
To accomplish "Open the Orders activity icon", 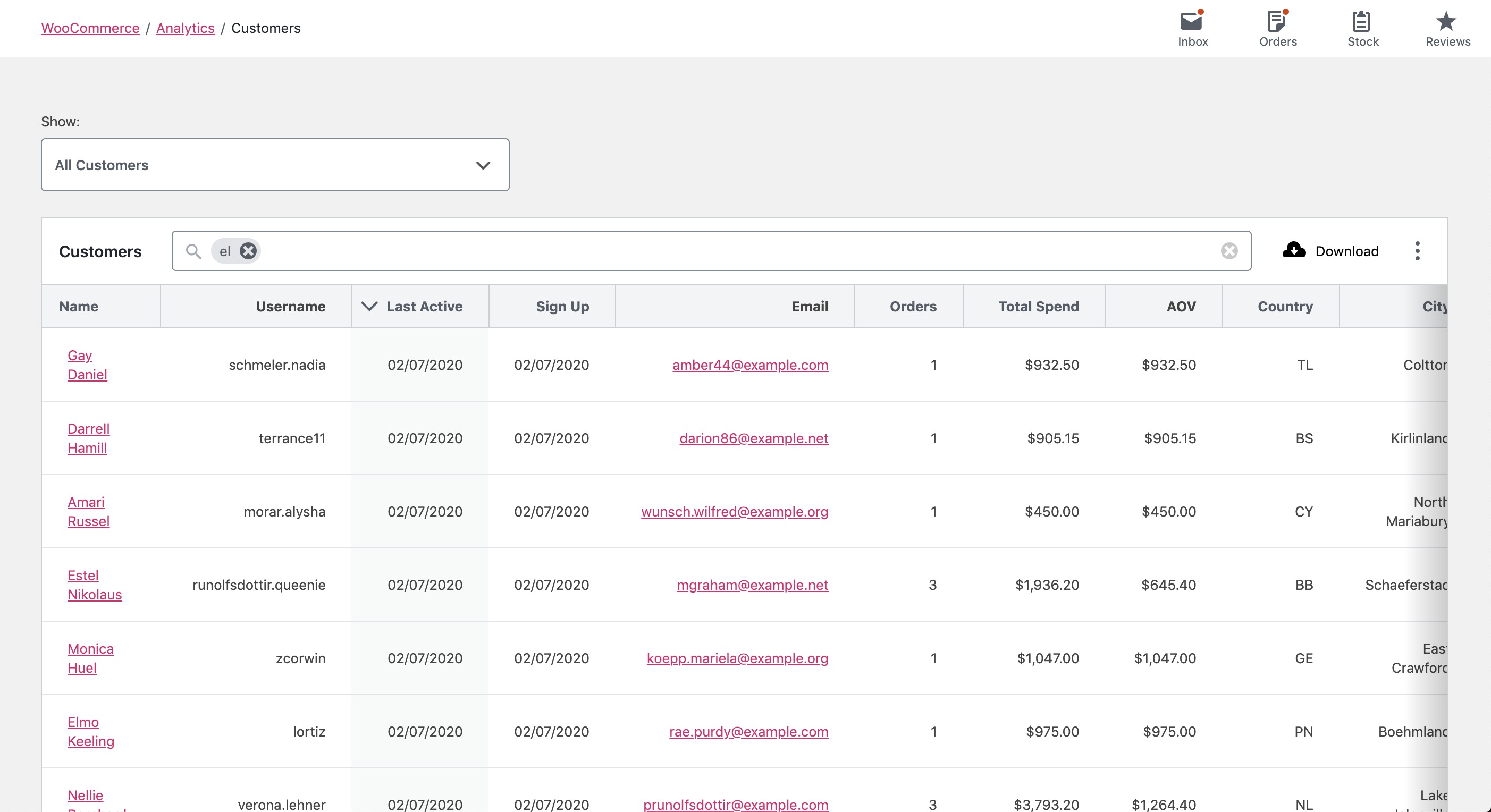I will (x=1277, y=28).
